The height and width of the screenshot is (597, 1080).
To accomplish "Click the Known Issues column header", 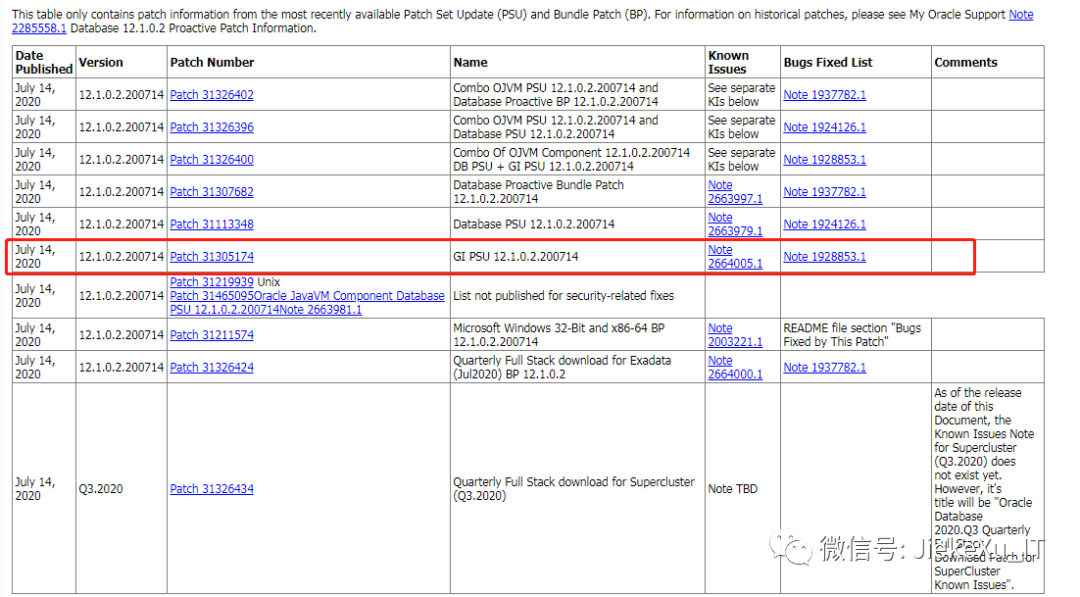I will (x=742, y=62).
